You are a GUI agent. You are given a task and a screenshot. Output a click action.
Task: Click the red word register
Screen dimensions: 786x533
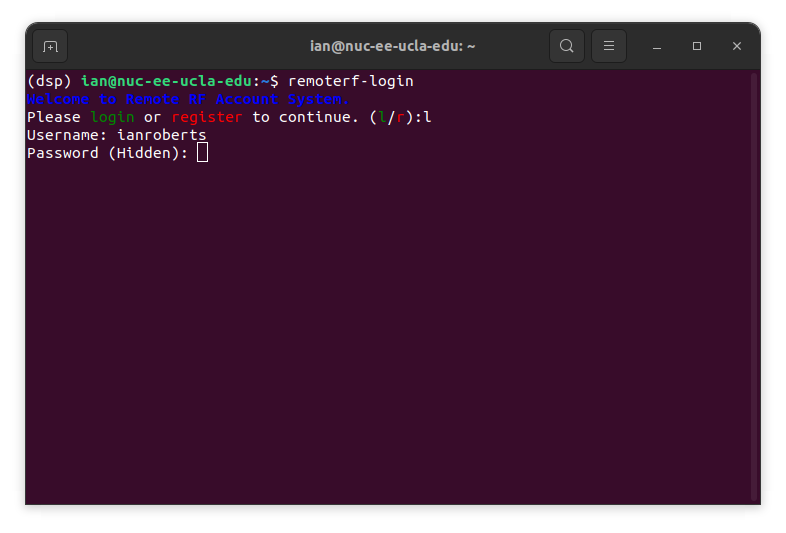click(206, 116)
